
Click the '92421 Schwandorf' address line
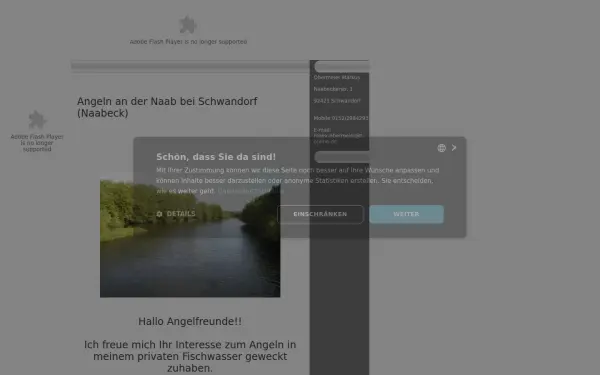[x=337, y=101]
